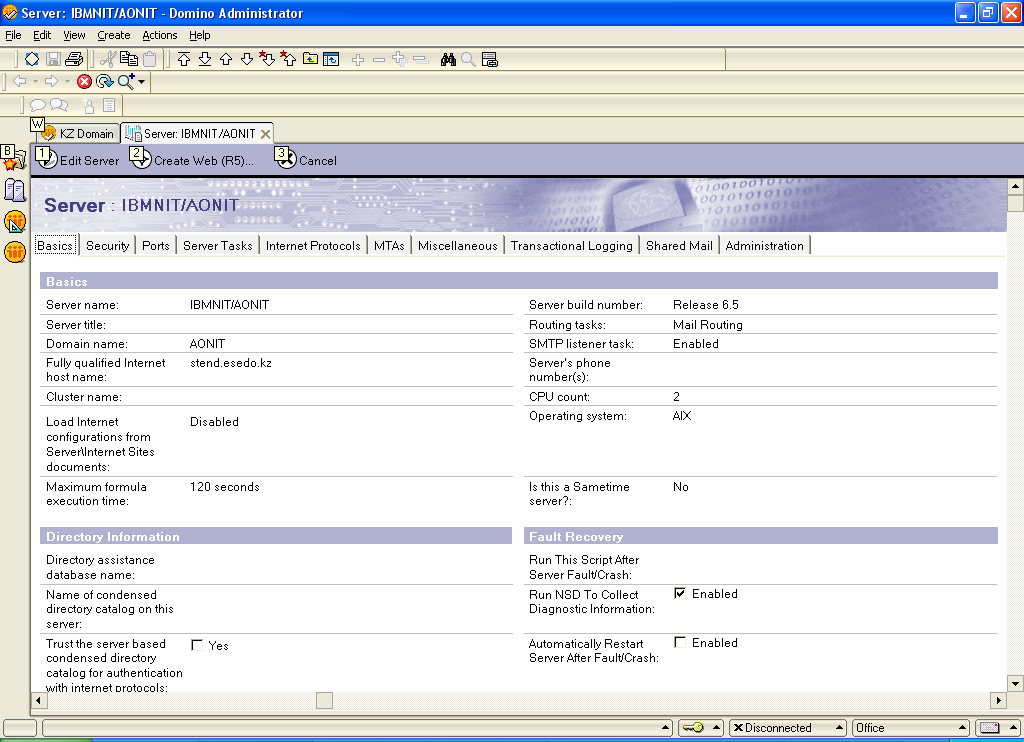Click the binoculars Find icon
This screenshot has height=742, width=1024.
pos(448,60)
